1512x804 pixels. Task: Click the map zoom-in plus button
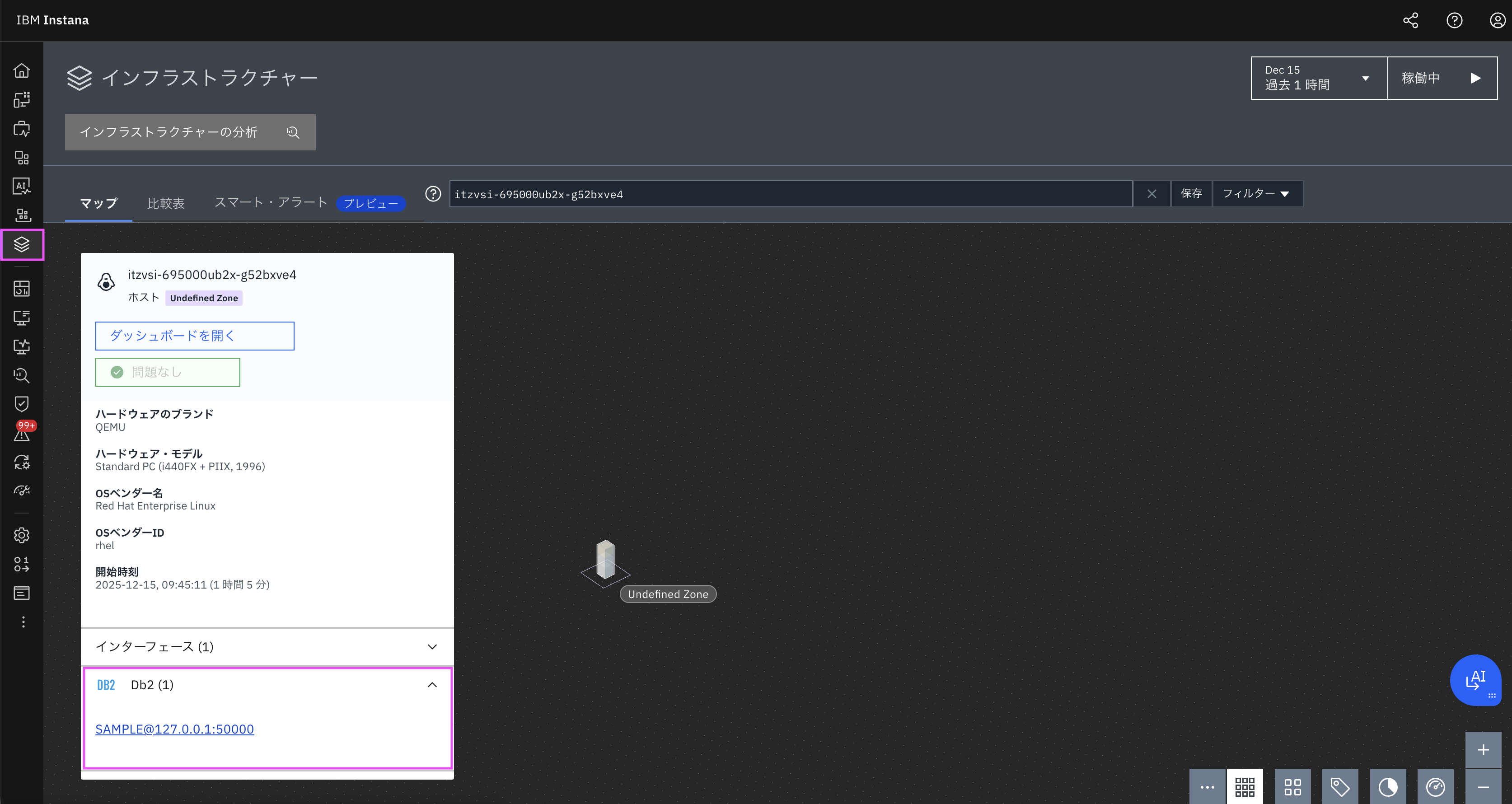pos(1483,749)
